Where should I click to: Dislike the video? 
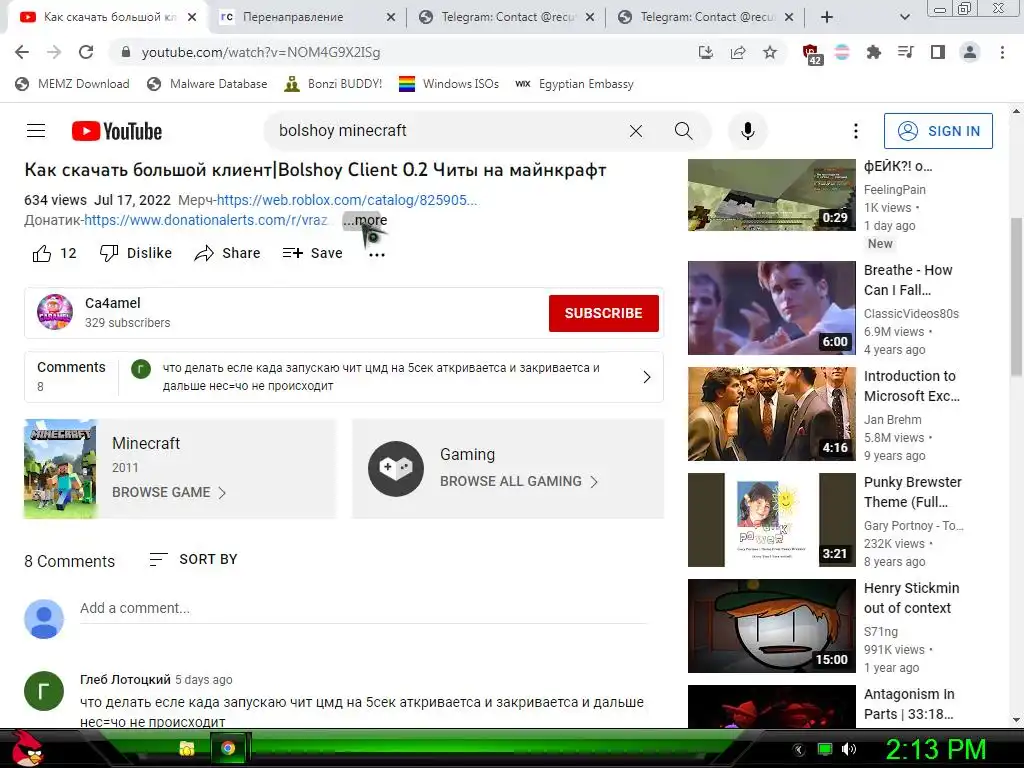[x=135, y=253]
